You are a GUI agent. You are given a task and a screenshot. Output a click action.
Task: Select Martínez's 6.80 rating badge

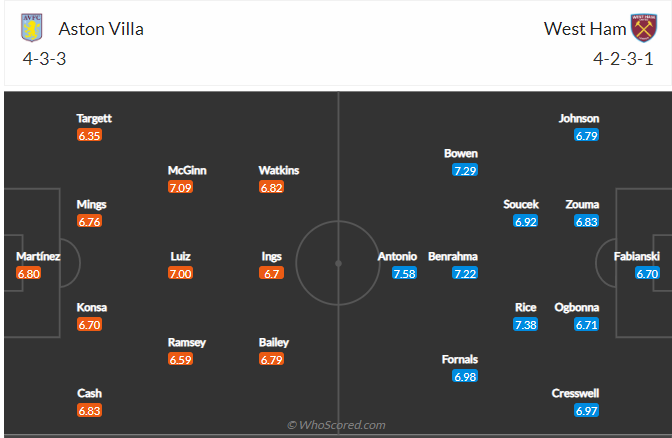29,273
